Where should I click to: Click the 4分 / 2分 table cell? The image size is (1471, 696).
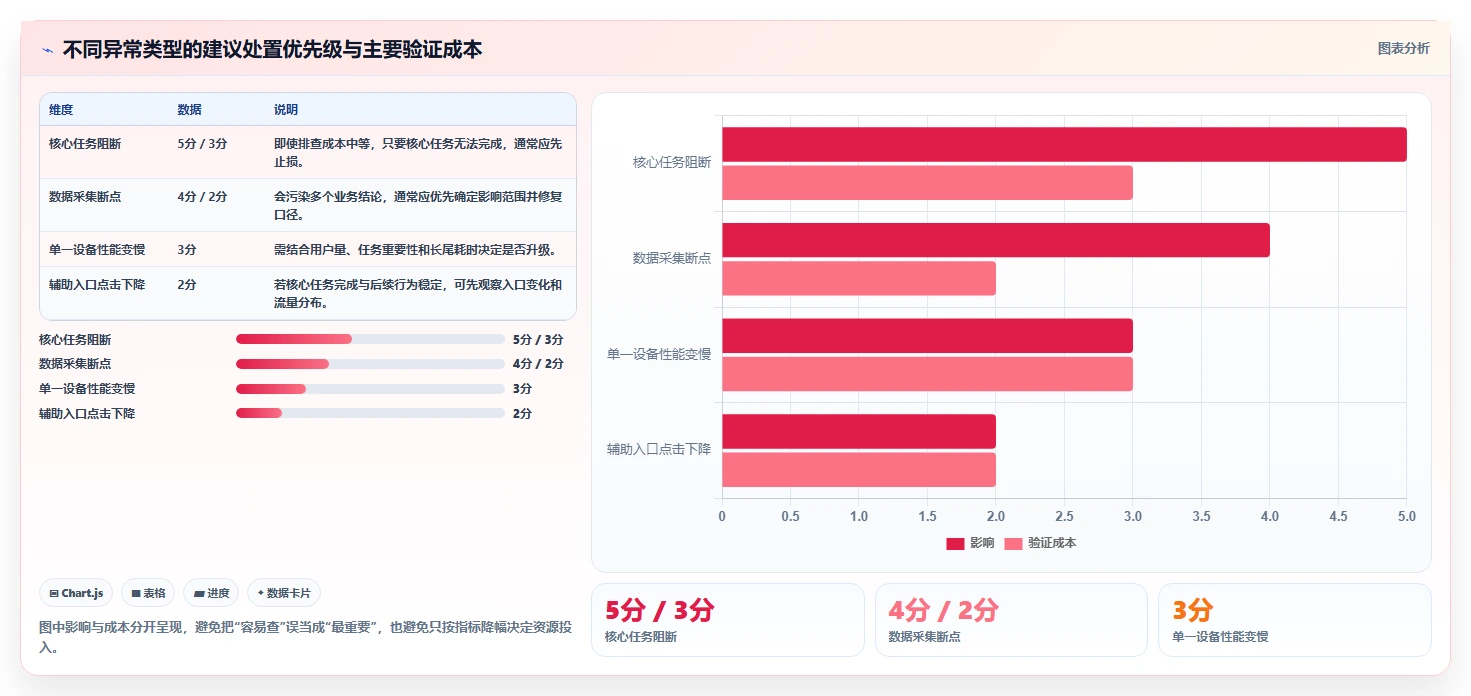point(202,197)
